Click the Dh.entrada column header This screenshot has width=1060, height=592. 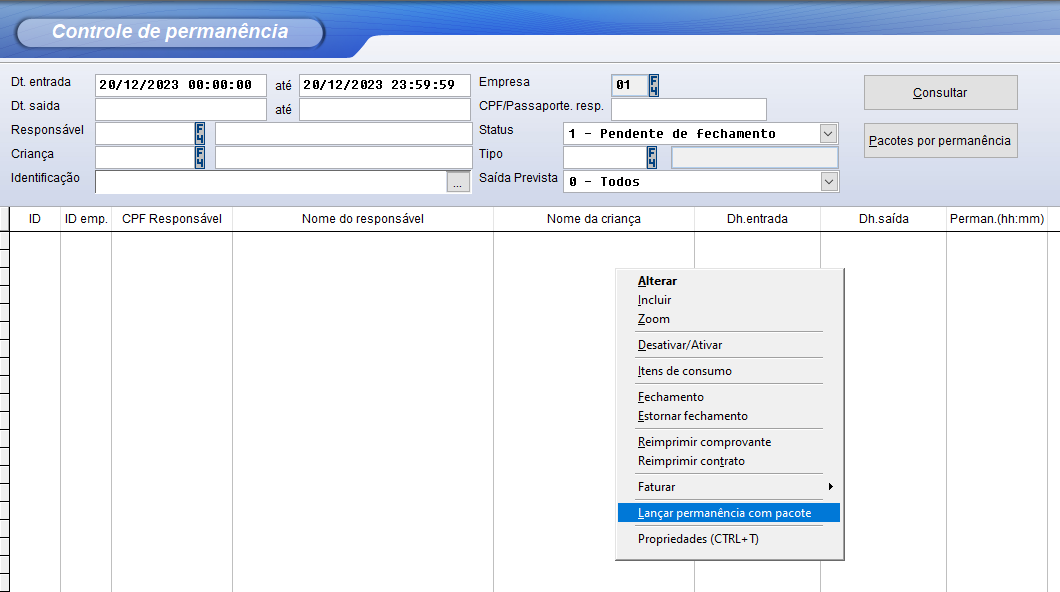pos(757,219)
